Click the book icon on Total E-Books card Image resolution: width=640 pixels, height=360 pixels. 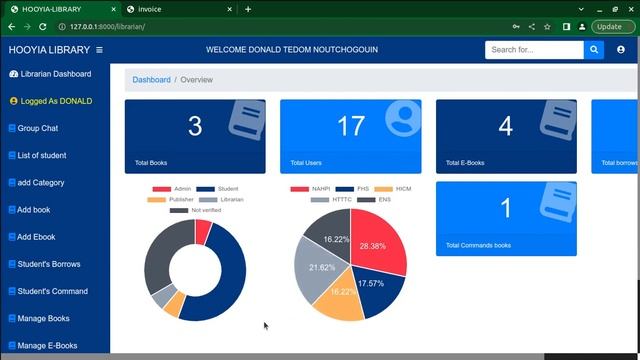click(558, 120)
